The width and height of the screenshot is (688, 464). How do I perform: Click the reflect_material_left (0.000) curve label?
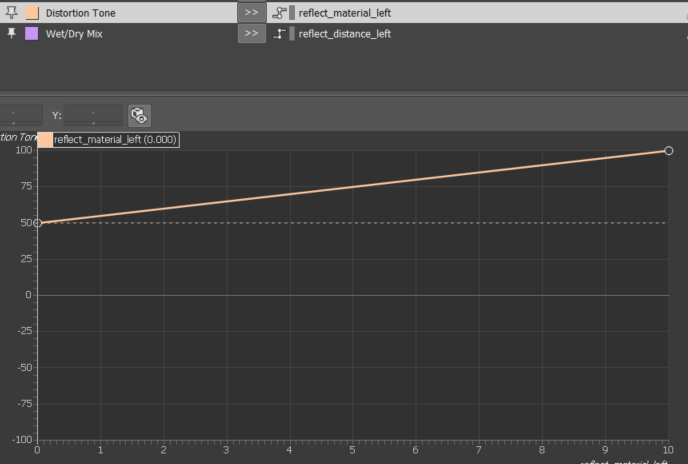[x=115, y=140]
